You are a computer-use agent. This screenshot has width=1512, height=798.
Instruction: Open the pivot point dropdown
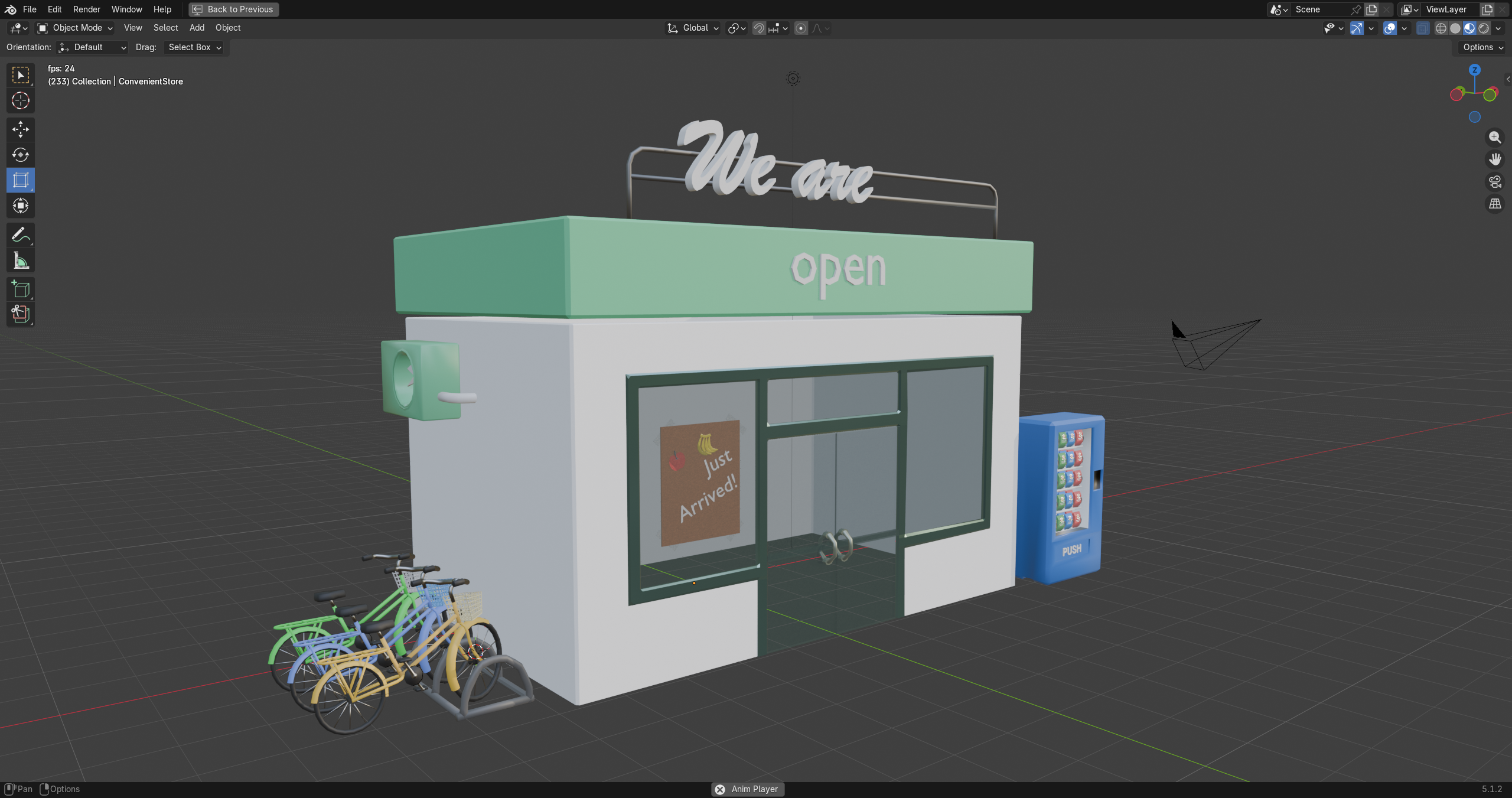(737, 28)
